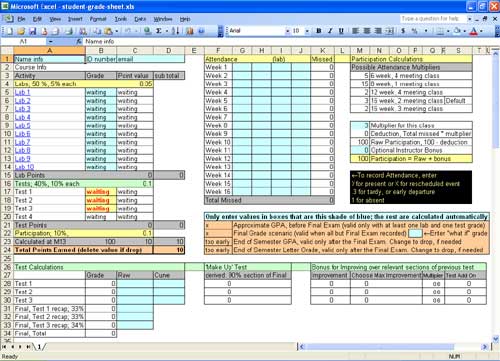Click the horizontal scrollbar thumb
The width and height of the screenshot is (500, 361).
380,347
